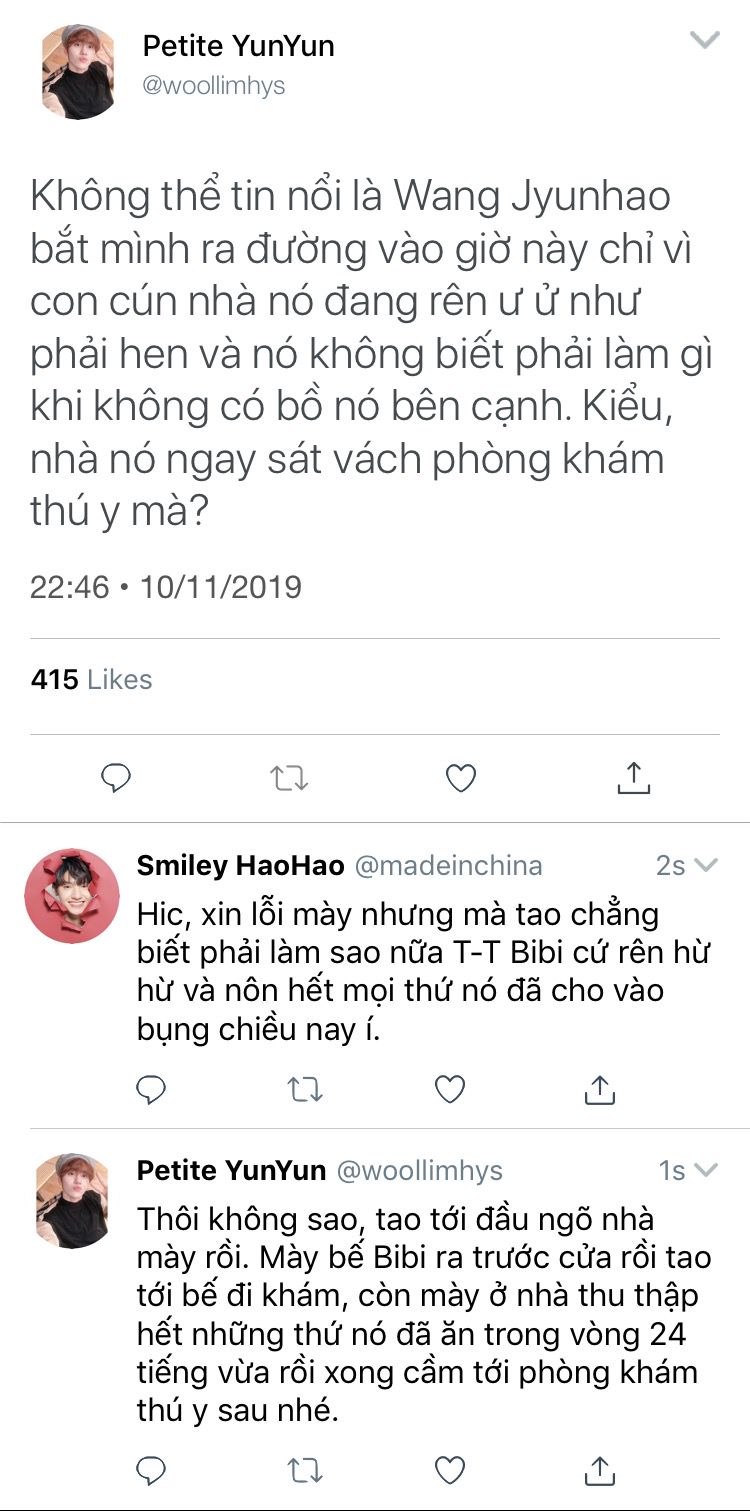
Task: Open the chevron menu on the 1s reply
Action: pyautogui.click(x=706, y=1171)
